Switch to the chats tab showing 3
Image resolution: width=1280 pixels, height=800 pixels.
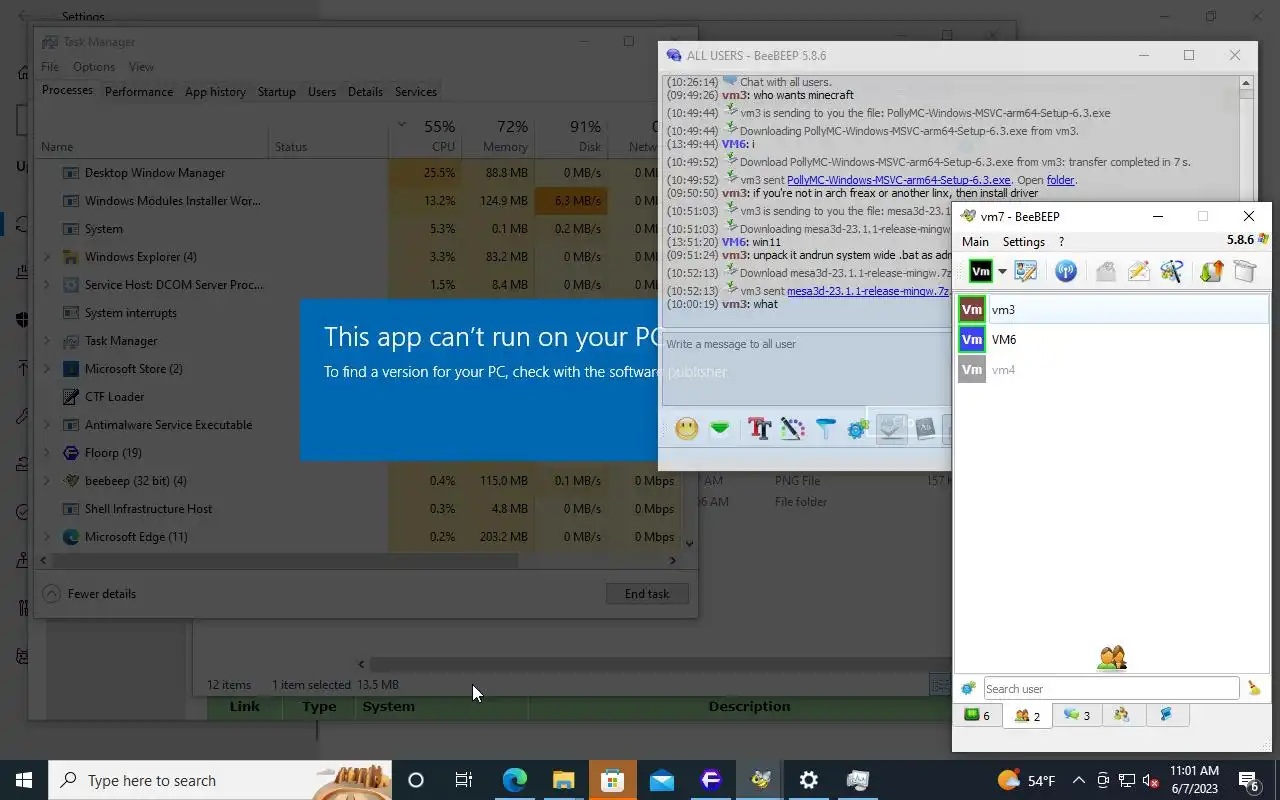(x=1077, y=715)
